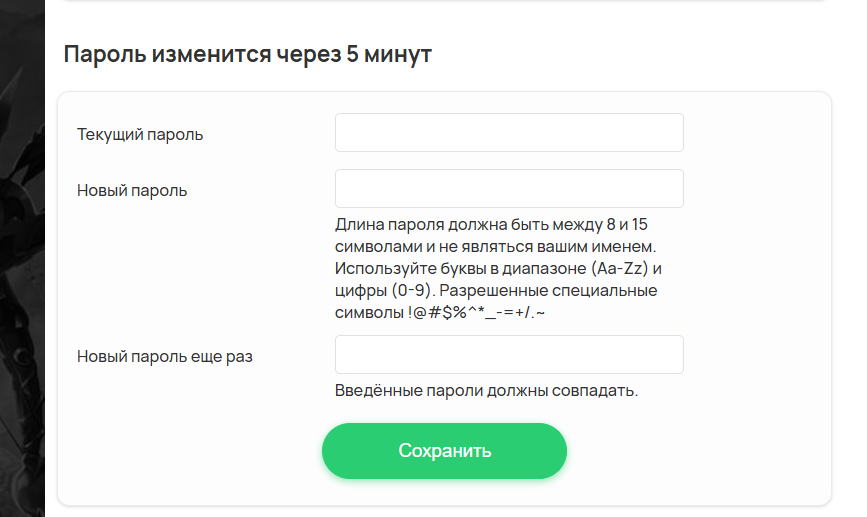The height and width of the screenshot is (517, 867).
Task: Click the Текущий пароль label
Action: 140,134
